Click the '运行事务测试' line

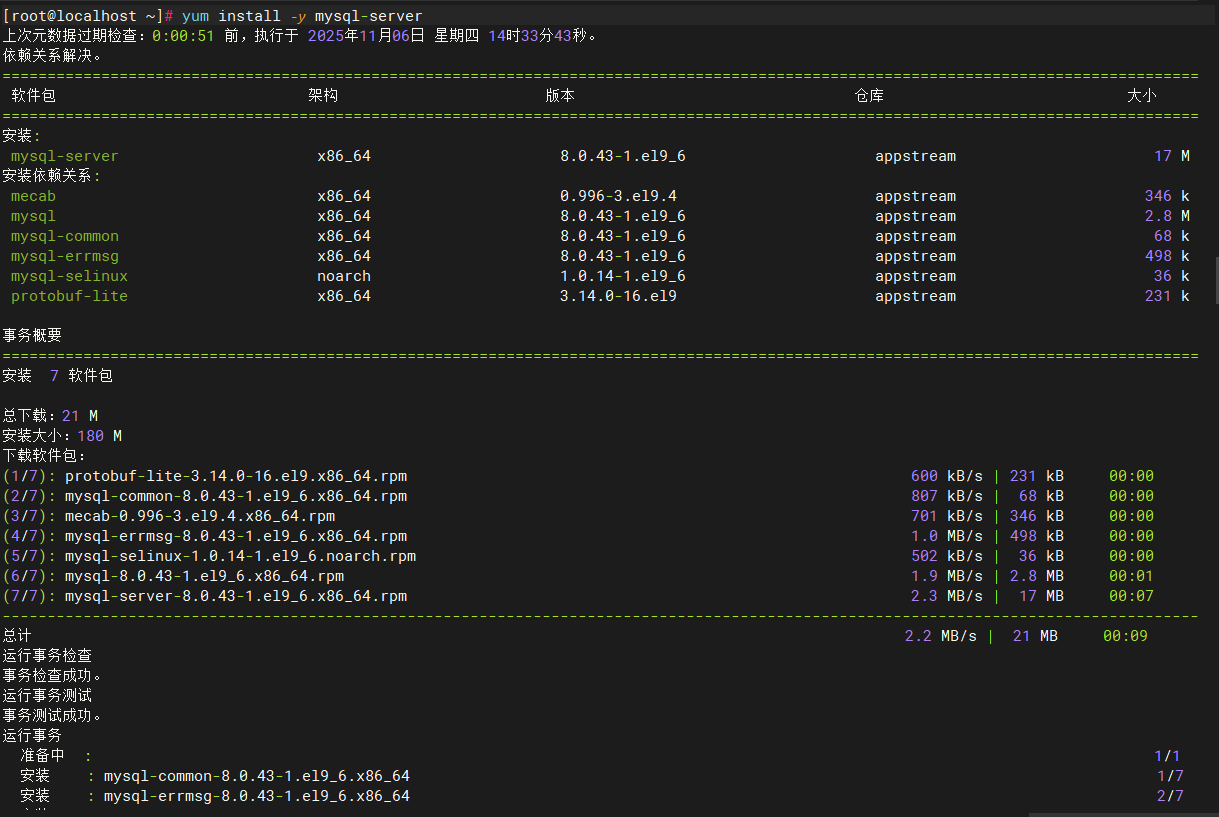point(47,696)
